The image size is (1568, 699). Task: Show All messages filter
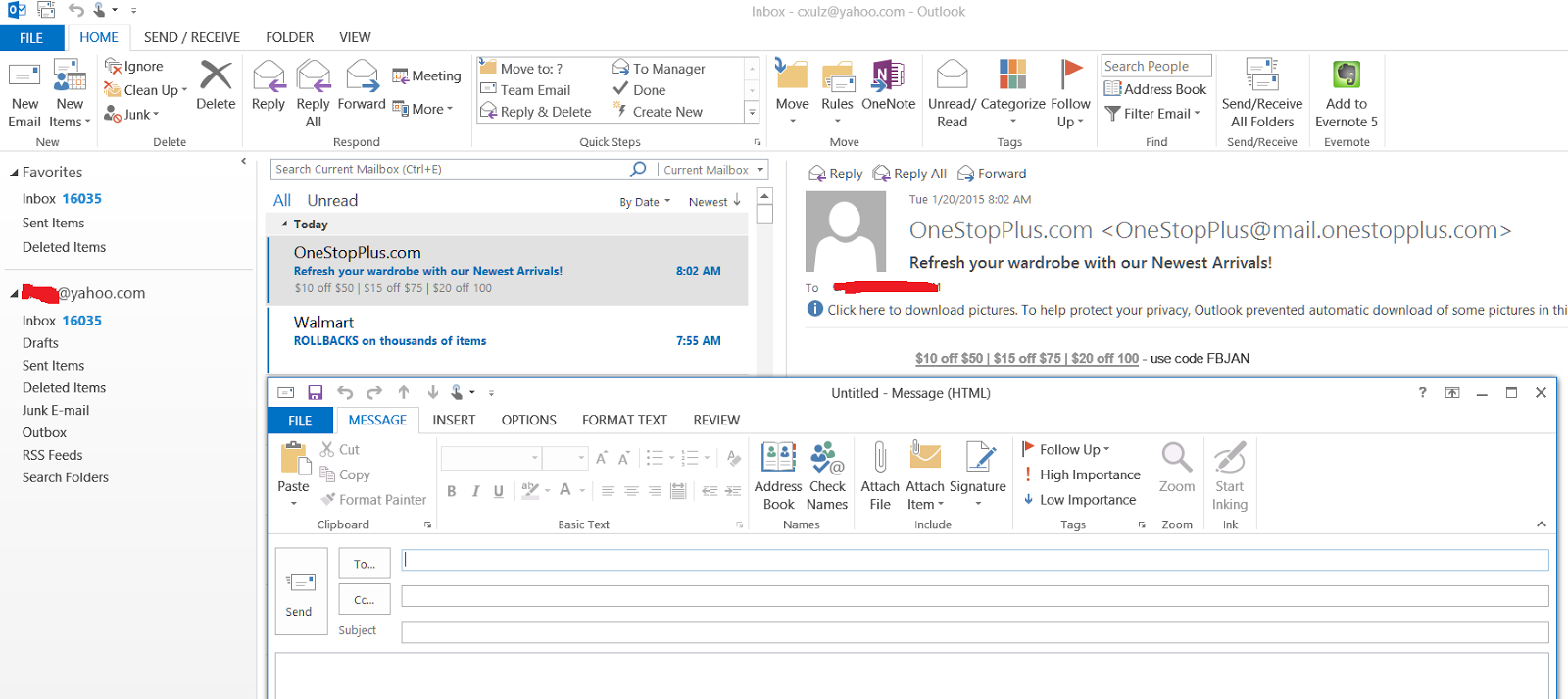282,200
